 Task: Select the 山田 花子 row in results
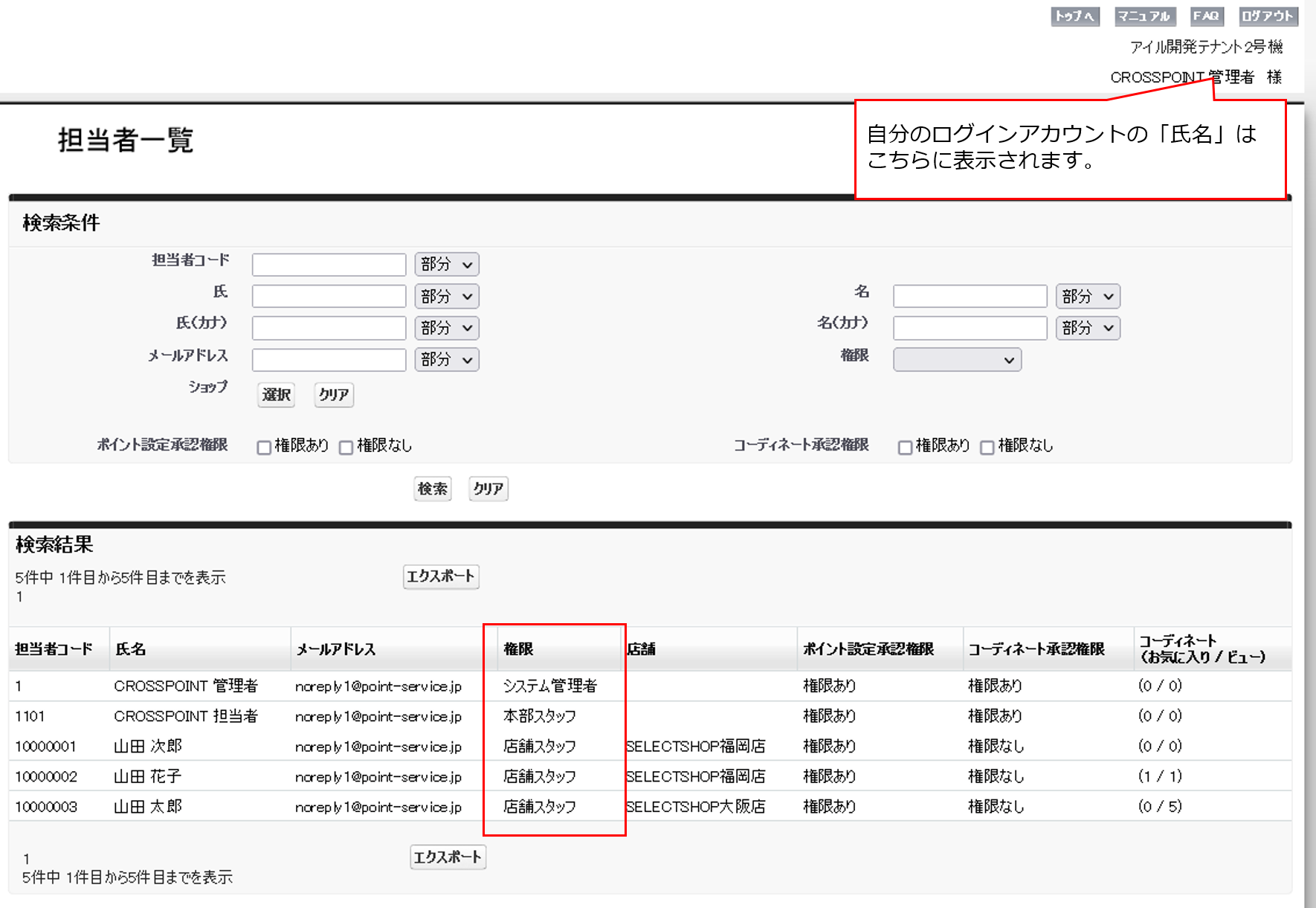click(147, 776)
